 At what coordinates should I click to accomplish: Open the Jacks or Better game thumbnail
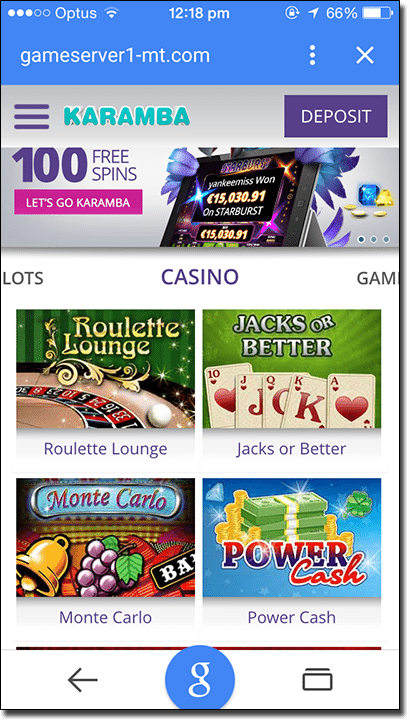(x=292, y=369)
